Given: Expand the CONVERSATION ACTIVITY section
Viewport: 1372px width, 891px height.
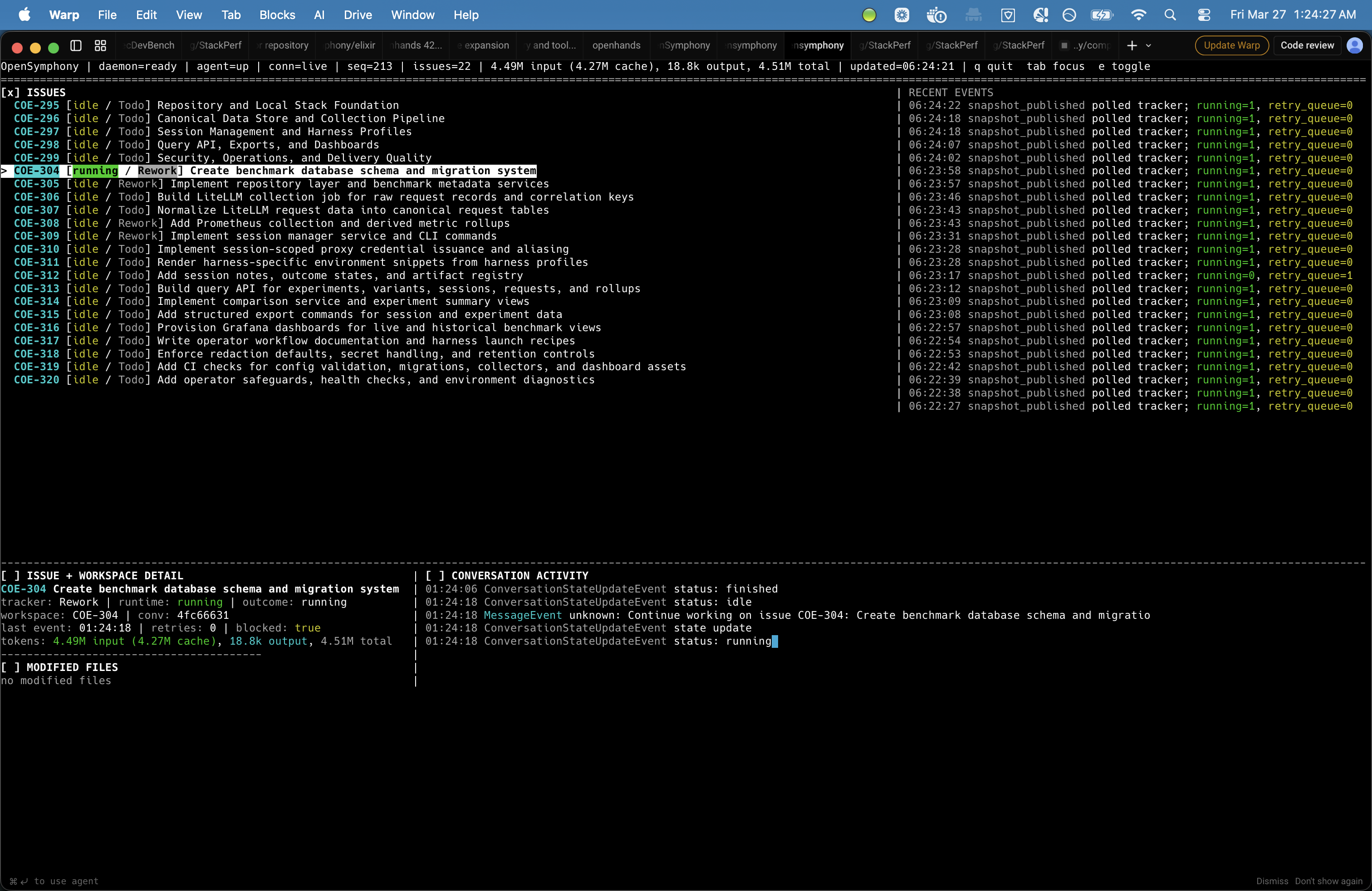Looking at the screenshot, I should coord(435,575).
